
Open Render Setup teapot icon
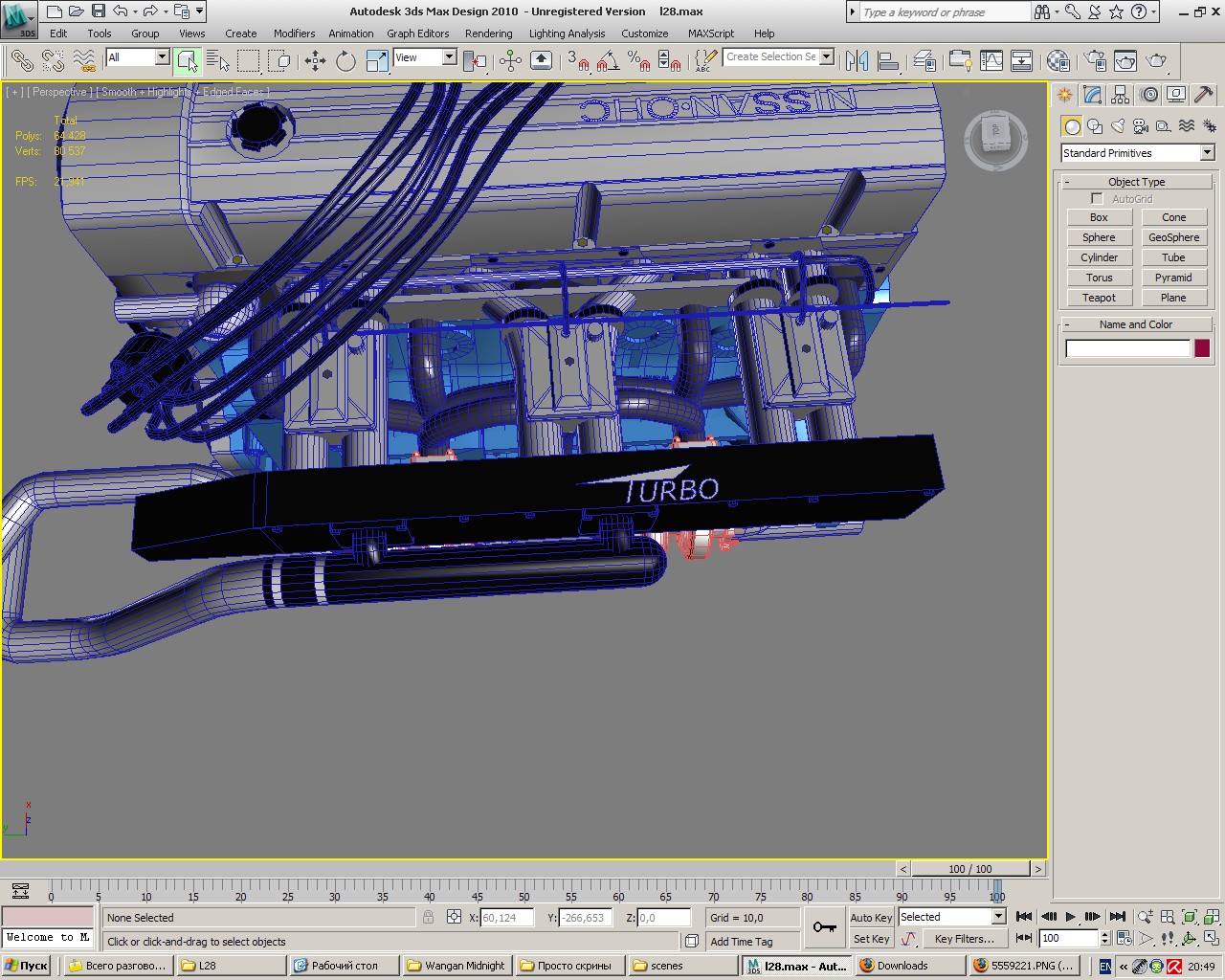[1094, 61]
